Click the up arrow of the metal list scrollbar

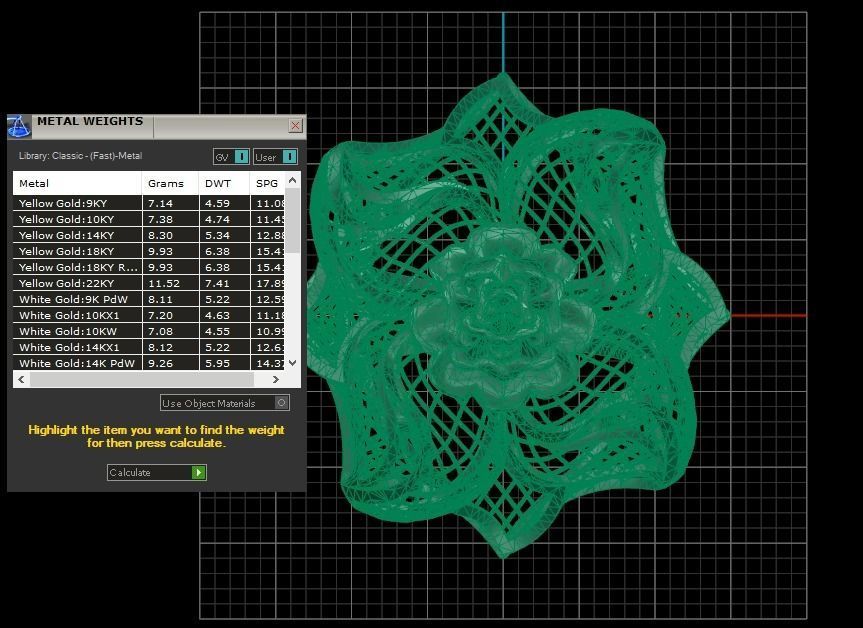(x=292, y=181)
